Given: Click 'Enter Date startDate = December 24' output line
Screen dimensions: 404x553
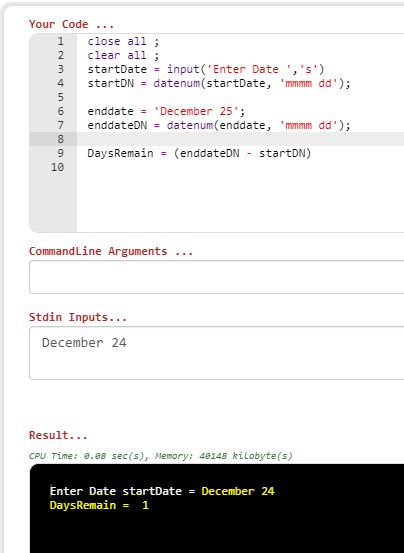Looking at the screenshot, I should coord(162,491).
